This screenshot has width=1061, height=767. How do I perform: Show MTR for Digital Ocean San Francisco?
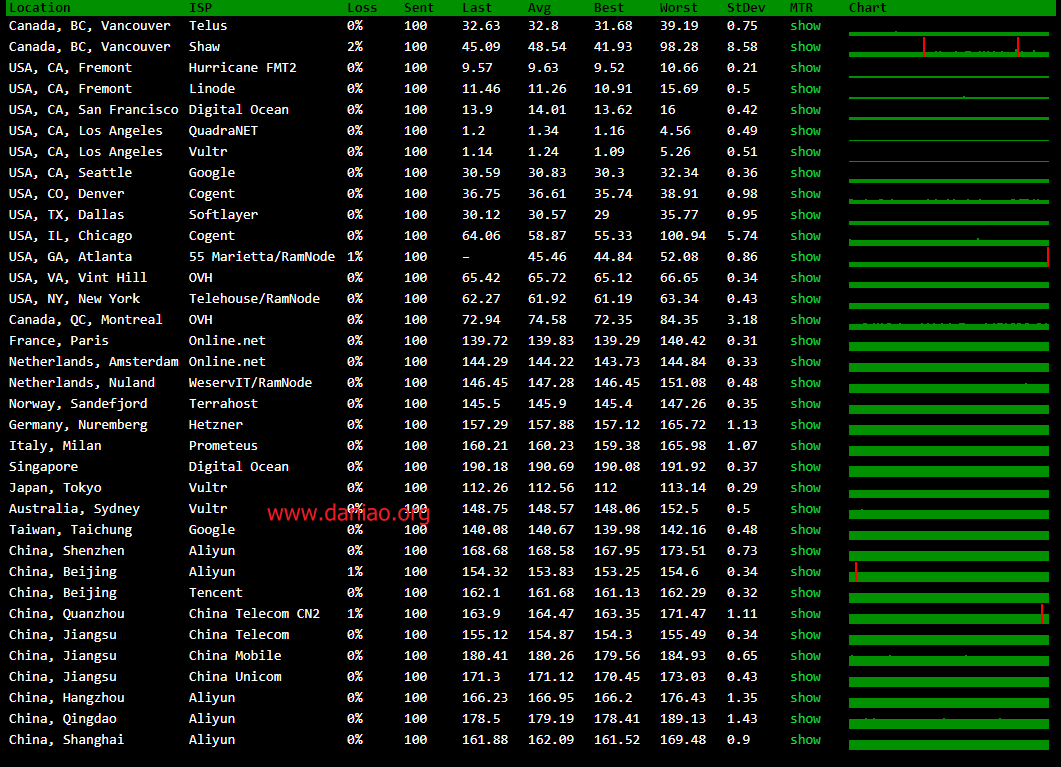click(805, 110)
